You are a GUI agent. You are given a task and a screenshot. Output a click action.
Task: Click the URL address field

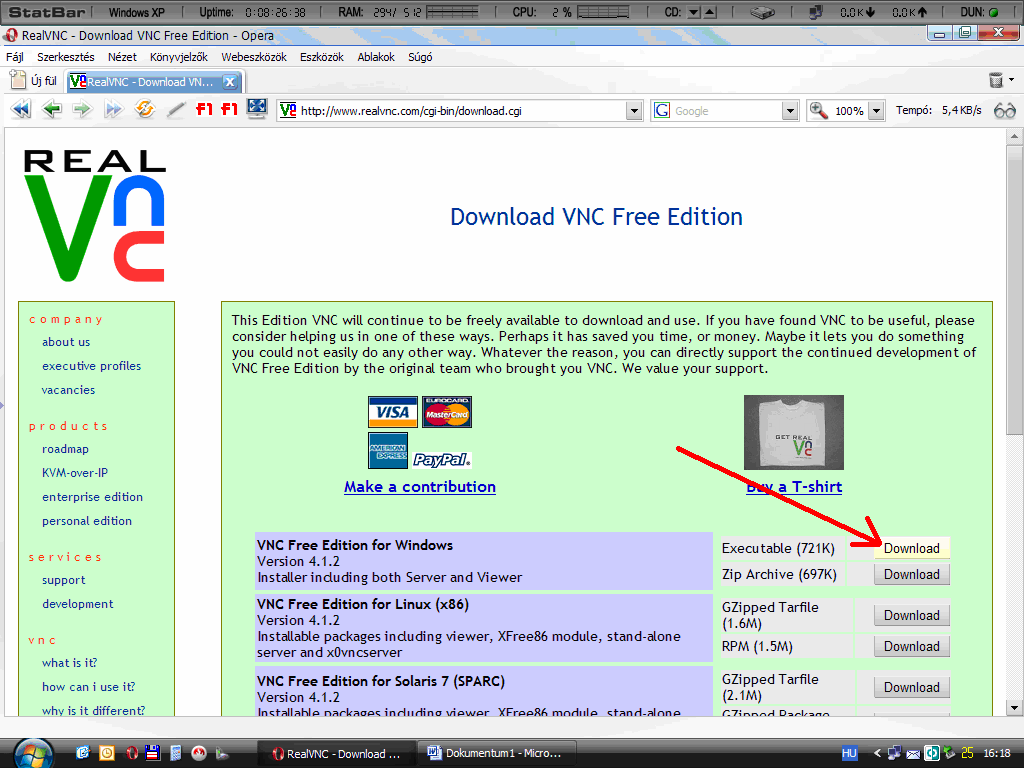pyautogui.click(x=462, y=111)
